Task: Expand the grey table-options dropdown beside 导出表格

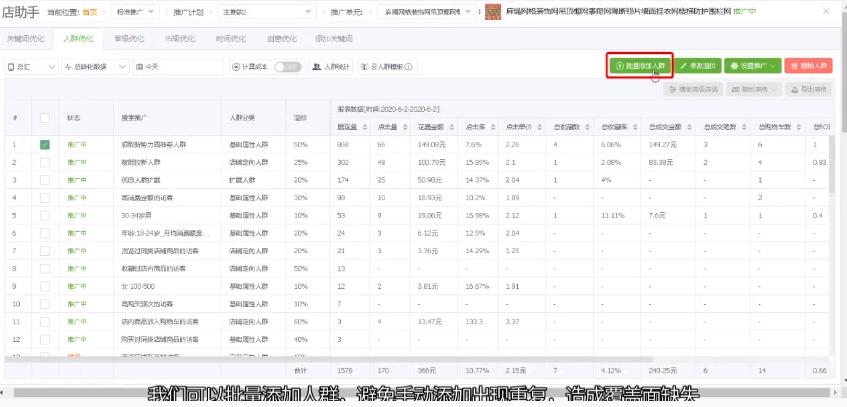Action: point(755,90)
